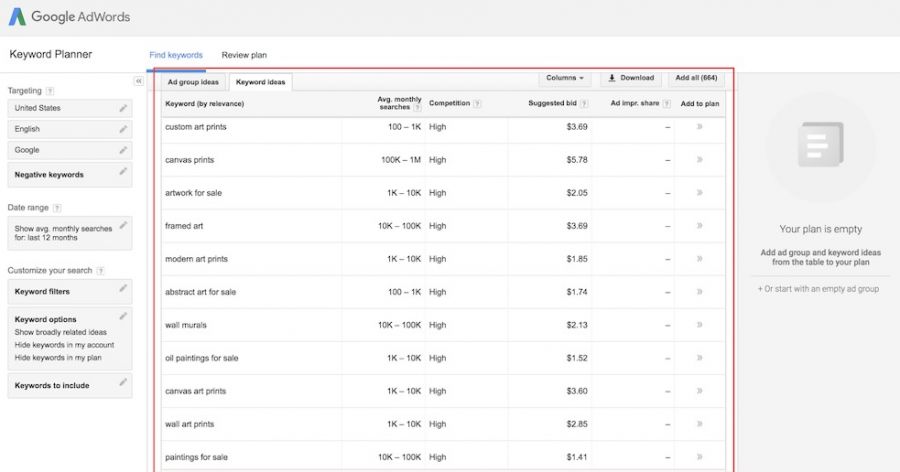Sort by Keyword (by relevance) header

click(204, 104)
